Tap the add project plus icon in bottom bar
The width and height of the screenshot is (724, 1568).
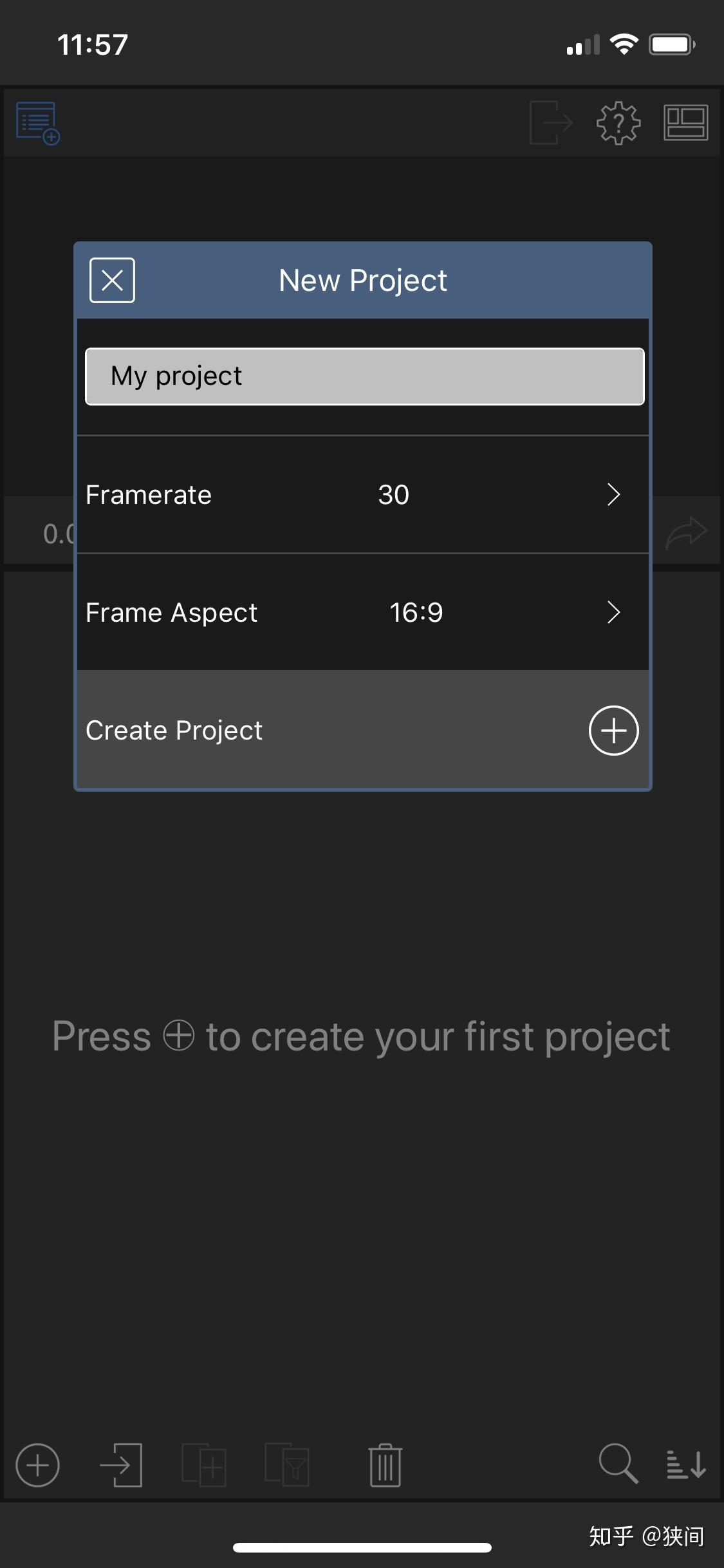37,1465
